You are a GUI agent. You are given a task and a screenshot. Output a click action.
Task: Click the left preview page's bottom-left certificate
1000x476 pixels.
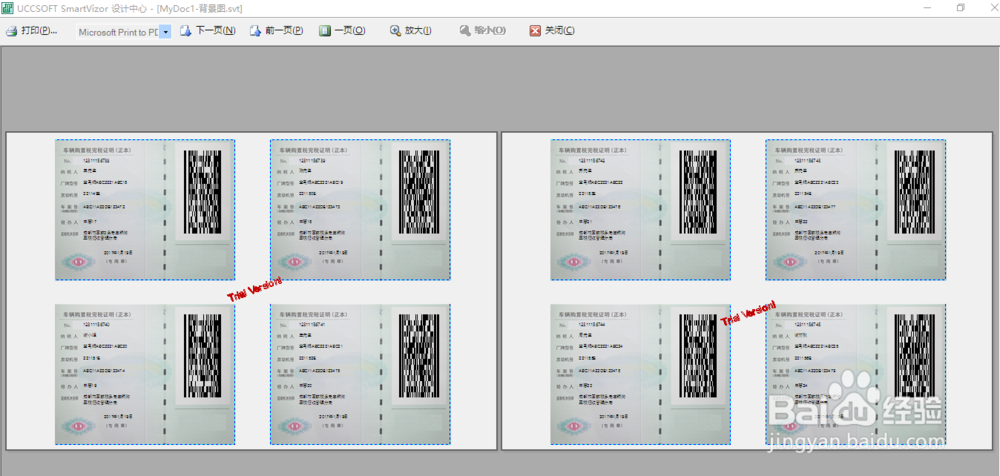(x=145, y=374)
